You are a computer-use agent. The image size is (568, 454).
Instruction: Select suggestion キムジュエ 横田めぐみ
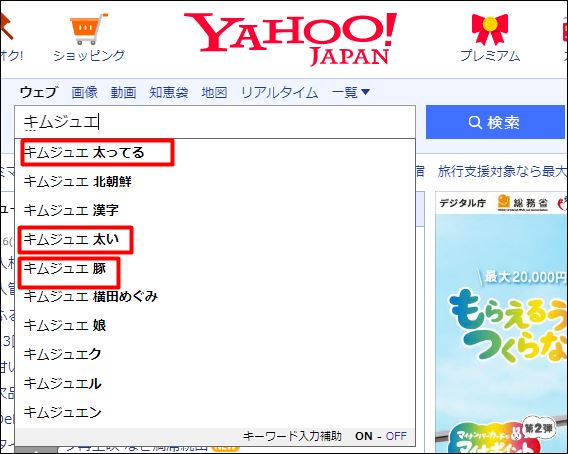pos(215,297)
